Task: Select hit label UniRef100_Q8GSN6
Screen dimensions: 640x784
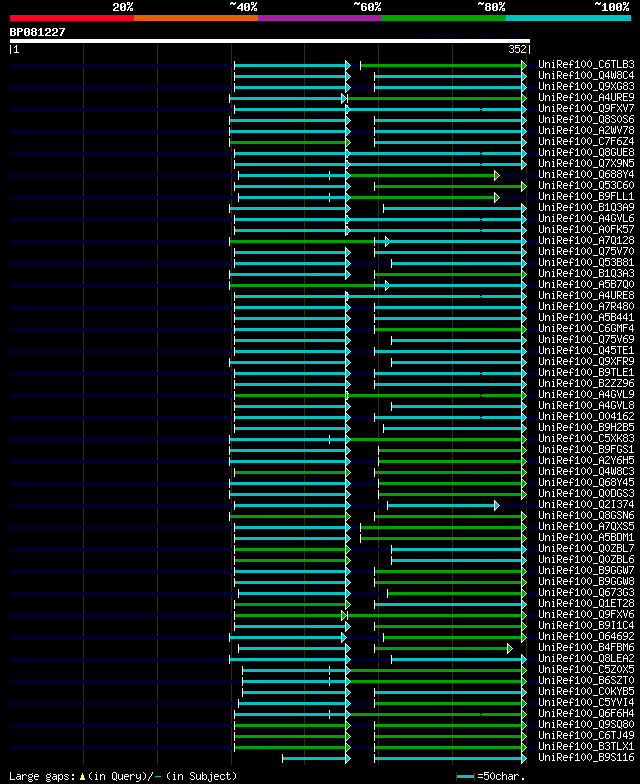Action: point(586,516)
